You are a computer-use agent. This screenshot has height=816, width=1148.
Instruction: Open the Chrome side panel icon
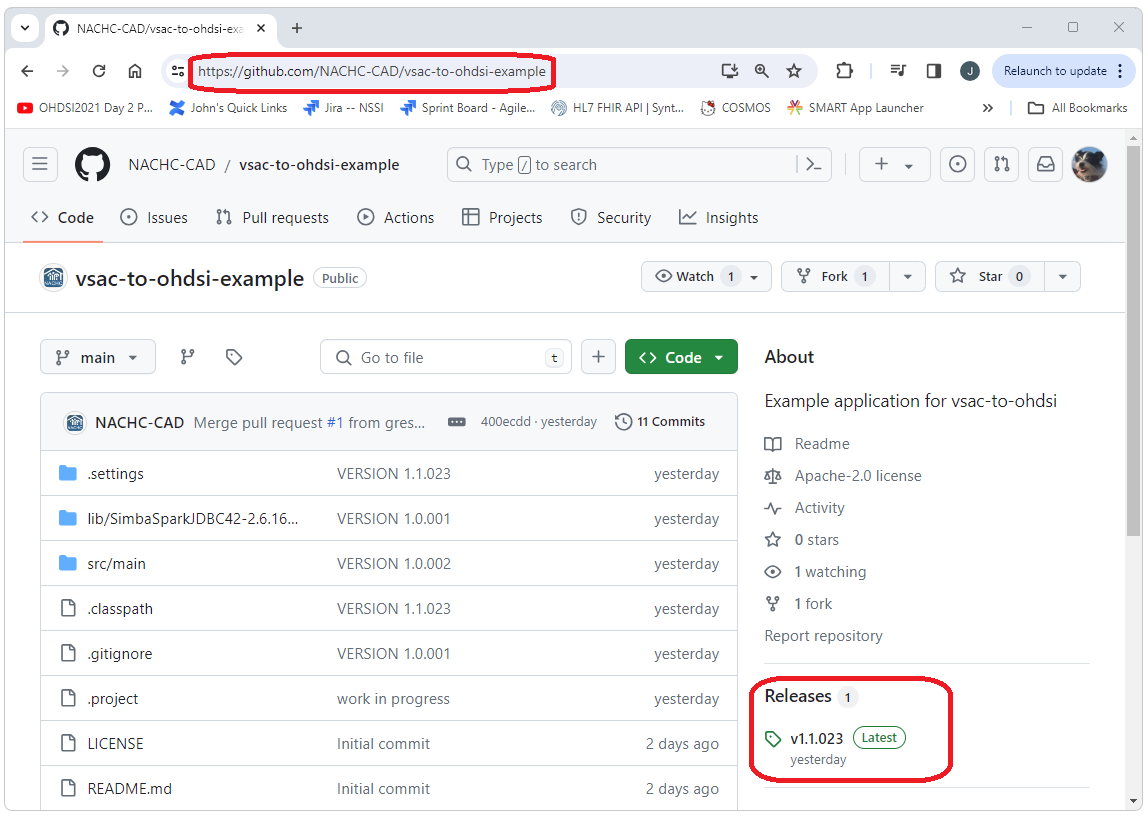(933, 71)
